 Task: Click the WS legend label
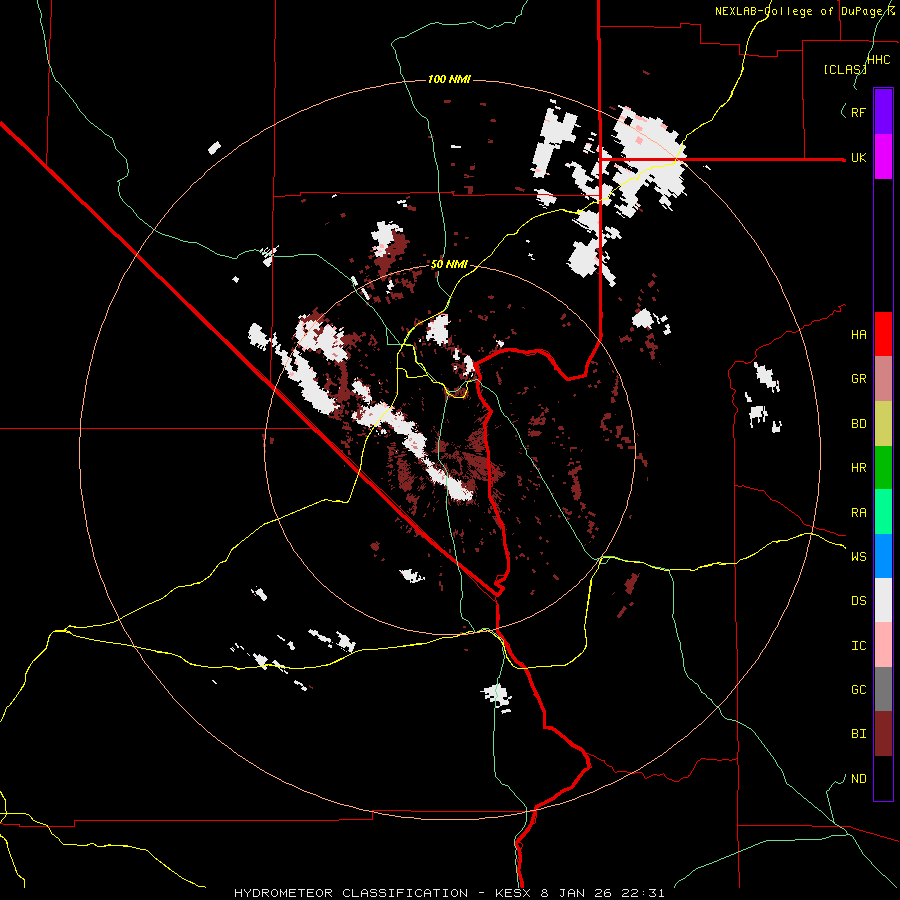(x=858, y=557)
